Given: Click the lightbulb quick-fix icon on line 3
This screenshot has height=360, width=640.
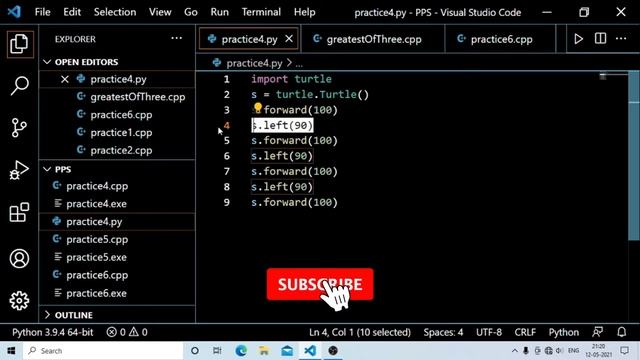Looking at the screenshot, I should click(258, 108).
